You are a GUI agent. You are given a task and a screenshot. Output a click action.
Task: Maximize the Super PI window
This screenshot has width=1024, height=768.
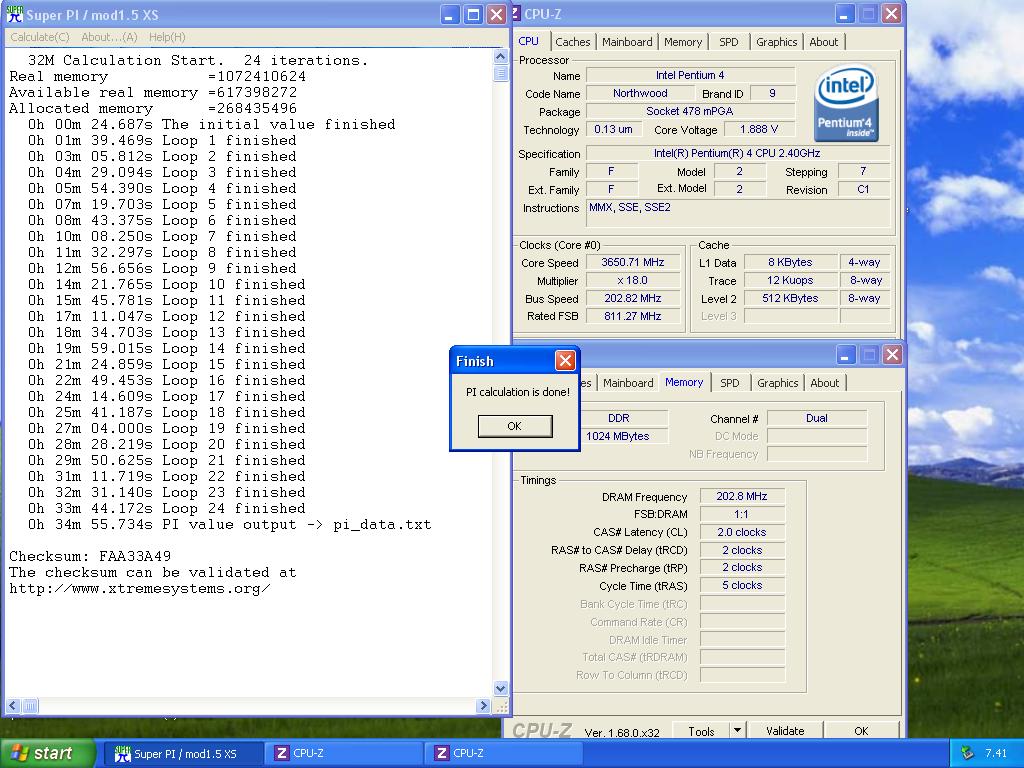(x=473, y=15)
